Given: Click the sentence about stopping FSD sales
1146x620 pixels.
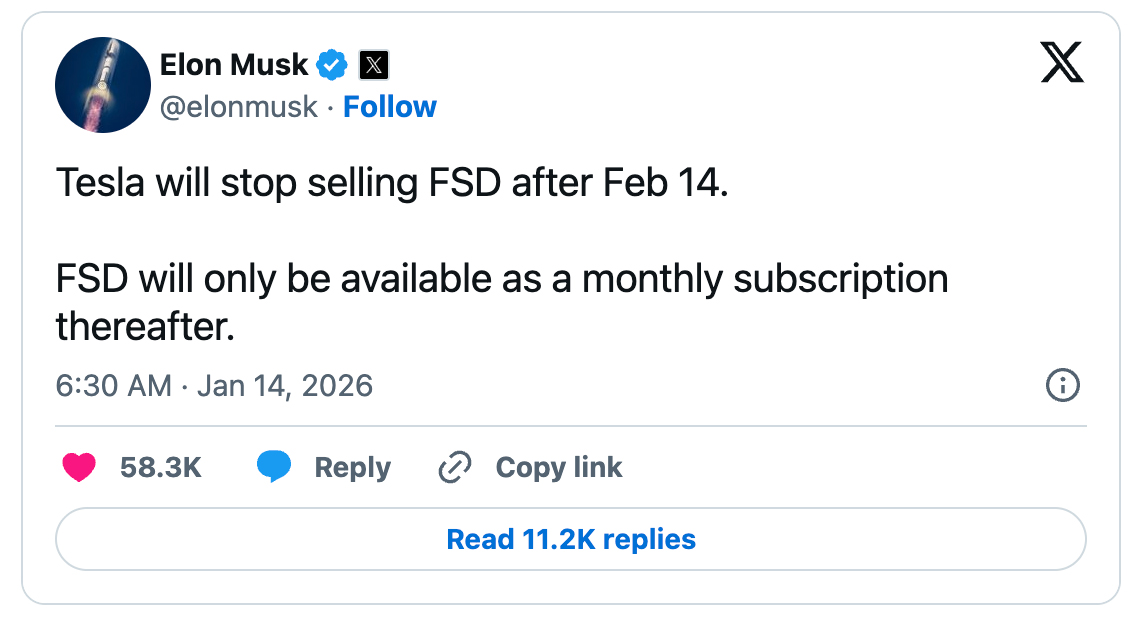Looking at the screenshot, I should pyautogui.click(x=392, y=183).
